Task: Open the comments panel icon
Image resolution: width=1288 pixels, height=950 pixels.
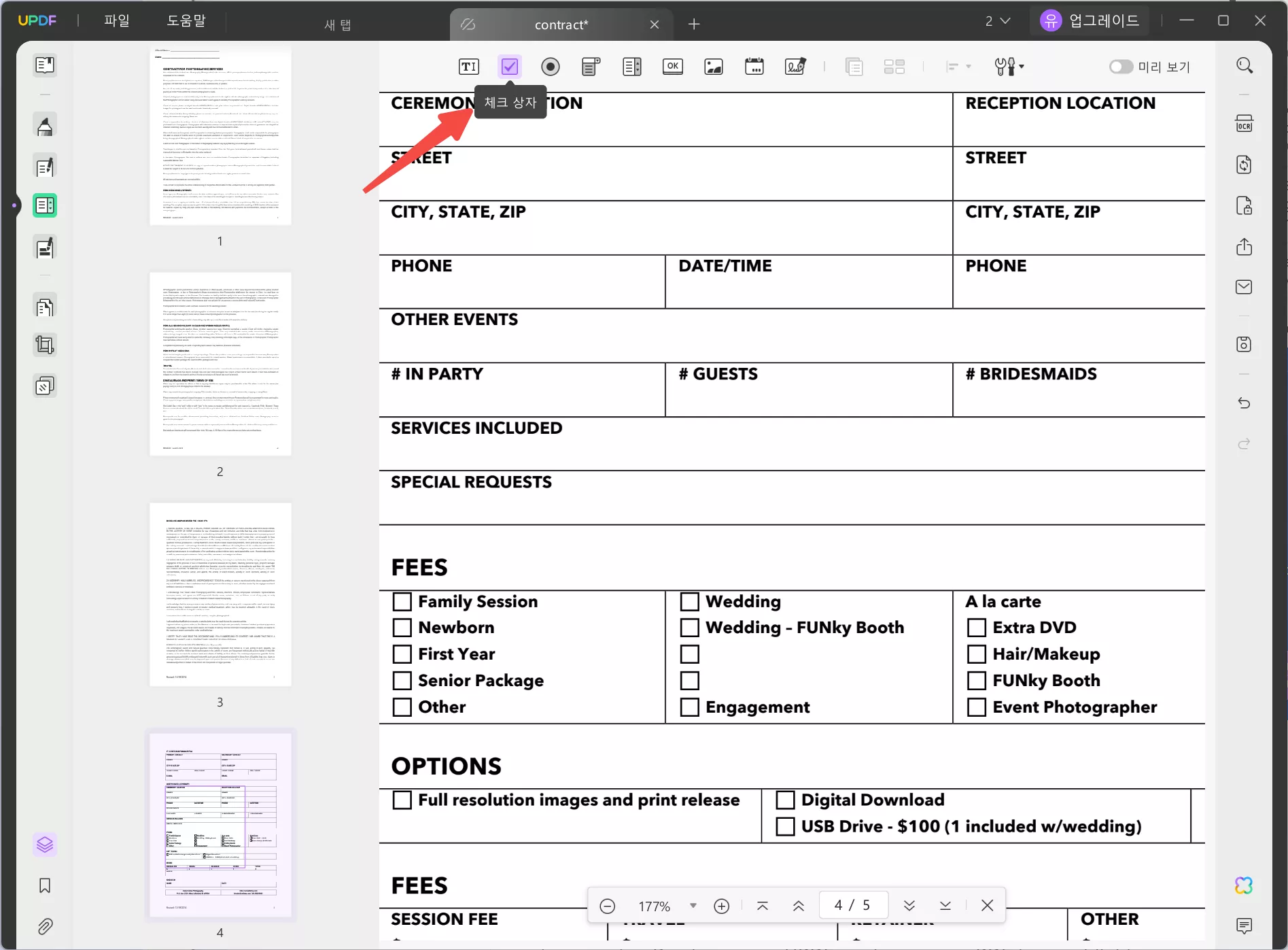Action: pos(1245,926)
